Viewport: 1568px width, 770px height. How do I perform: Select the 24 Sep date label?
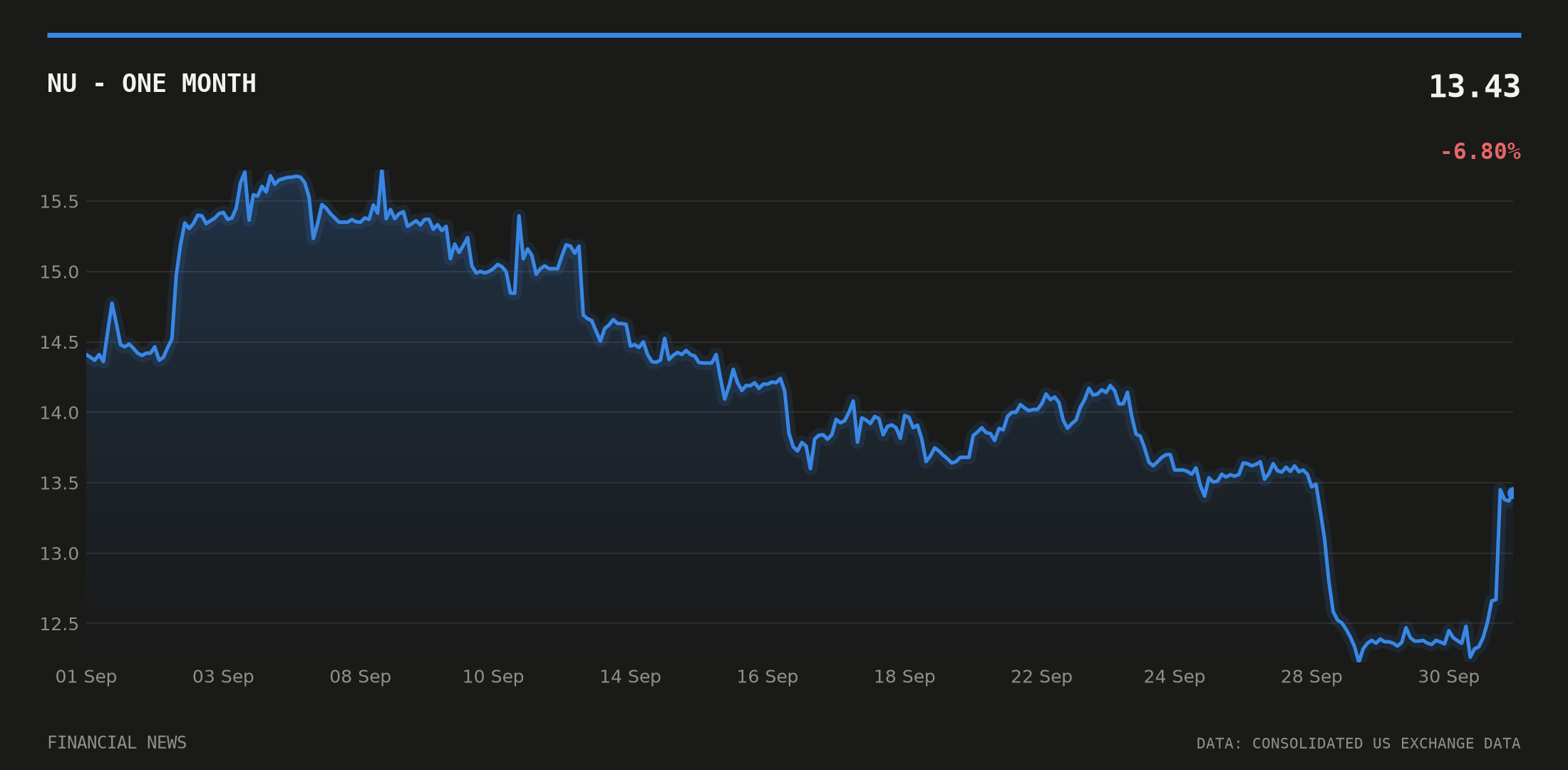[1175, 677]
